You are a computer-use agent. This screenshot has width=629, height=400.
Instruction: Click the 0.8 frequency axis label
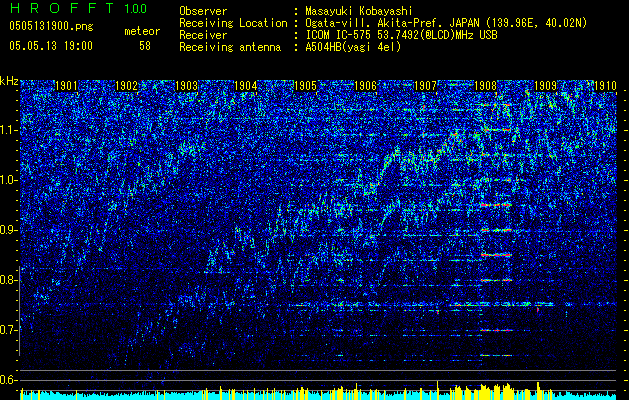click(8, 280)
